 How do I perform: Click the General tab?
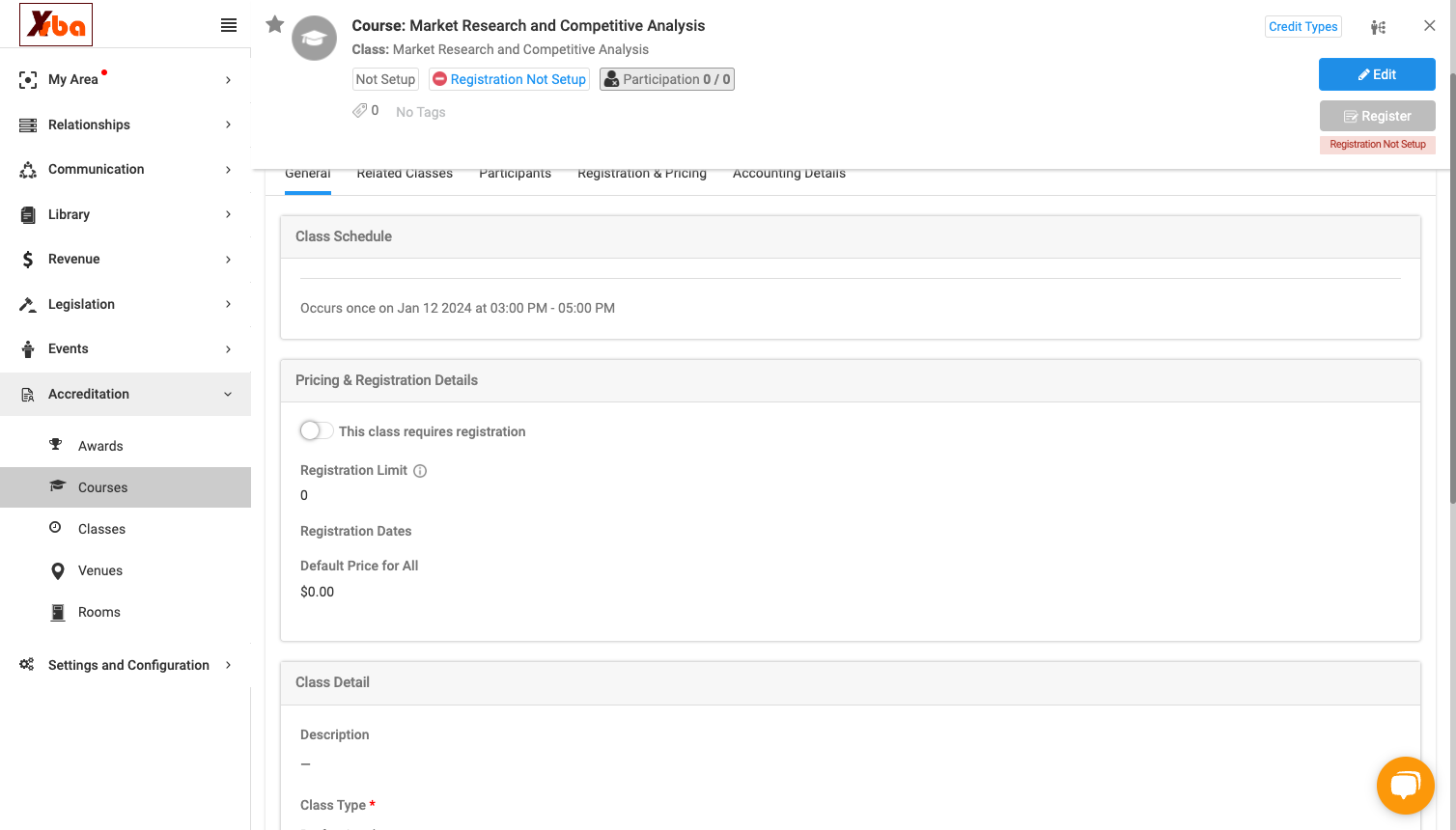308,174
